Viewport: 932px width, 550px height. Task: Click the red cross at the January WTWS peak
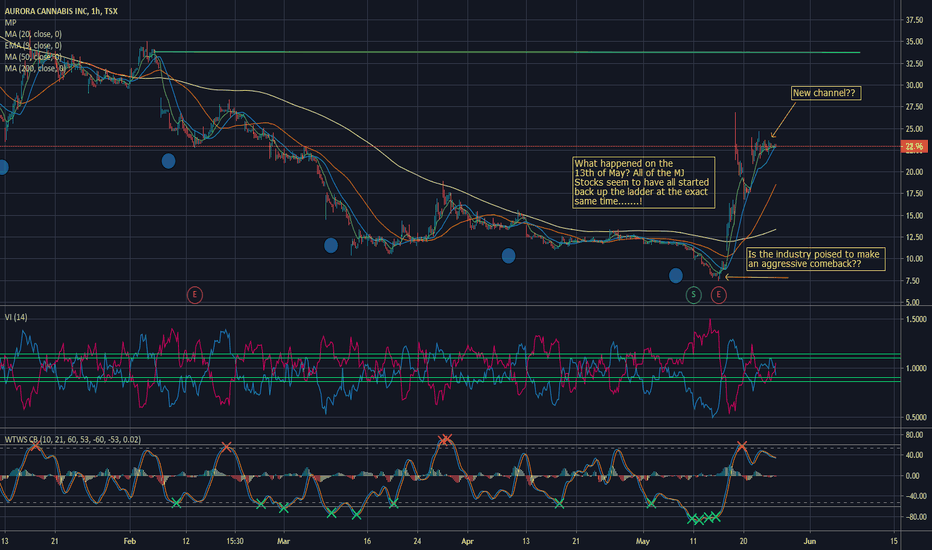(36, 445)
